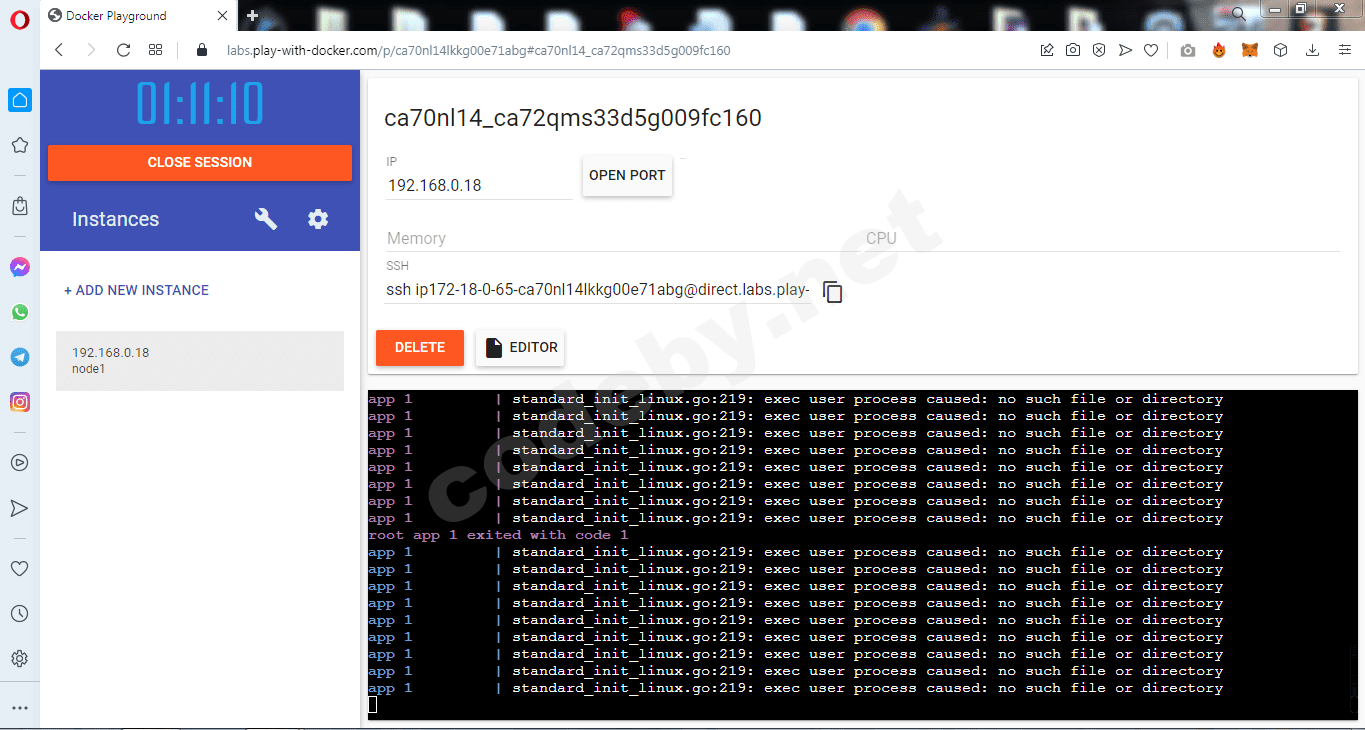Click the OPEN PORT button
Screen dimensions: 1365x730
[x=627, y=175]
